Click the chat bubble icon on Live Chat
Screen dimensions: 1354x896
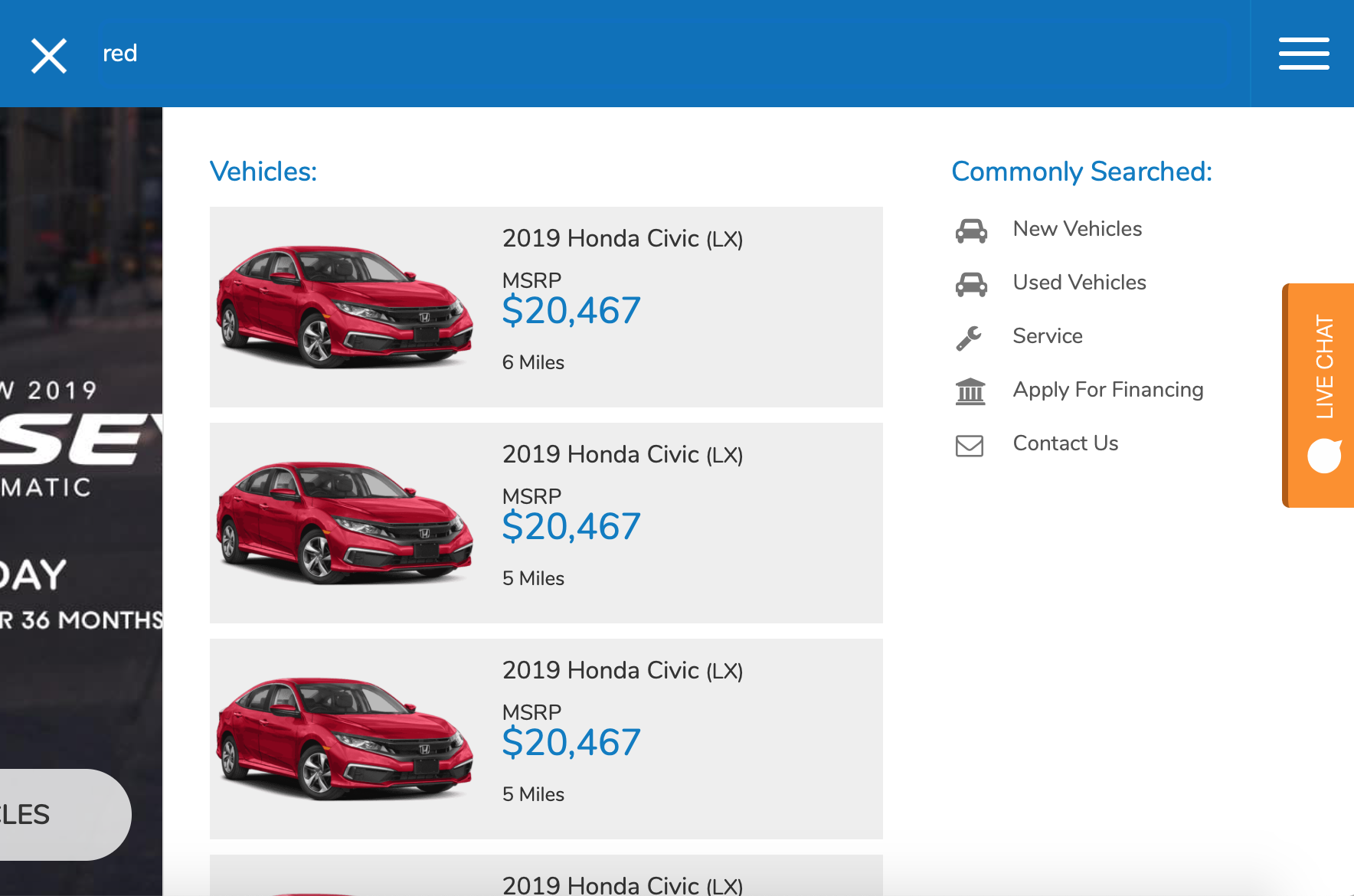[1324, 456]
